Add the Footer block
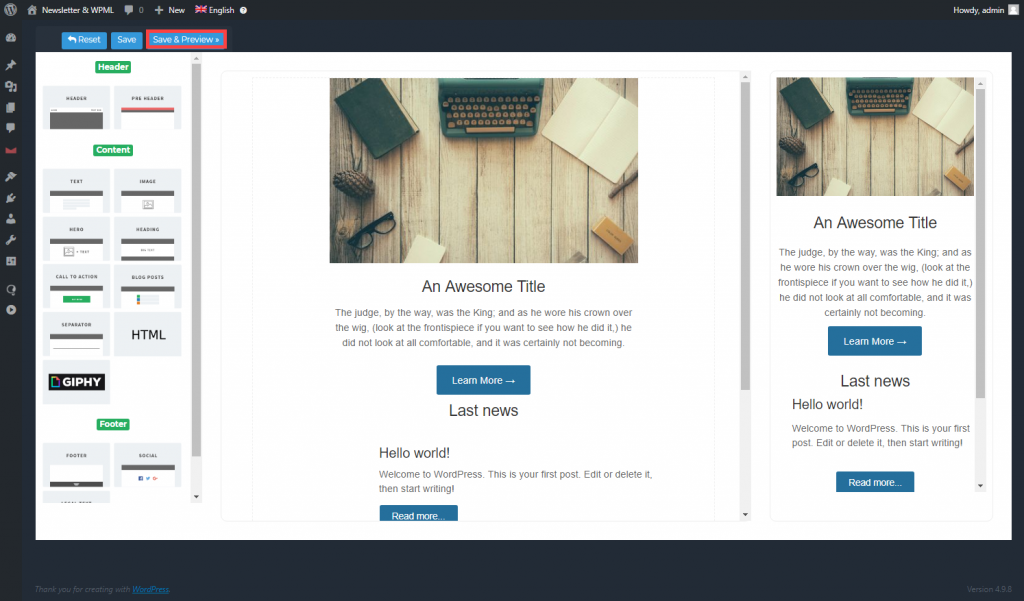 (76, 465)
